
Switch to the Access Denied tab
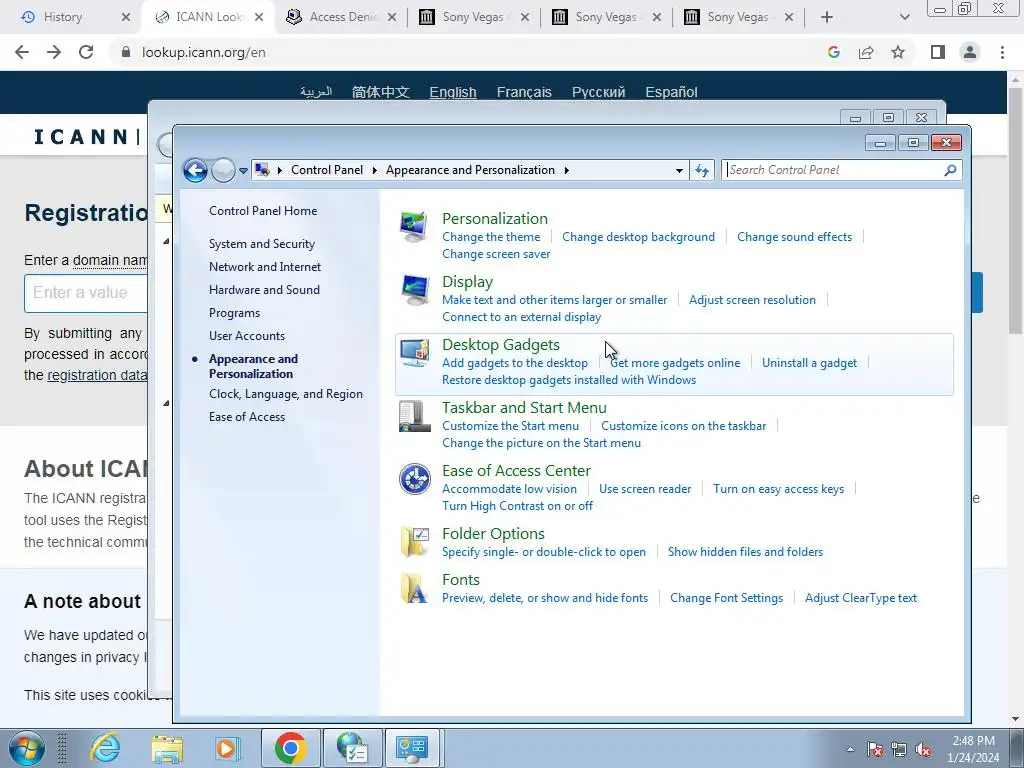343,17
